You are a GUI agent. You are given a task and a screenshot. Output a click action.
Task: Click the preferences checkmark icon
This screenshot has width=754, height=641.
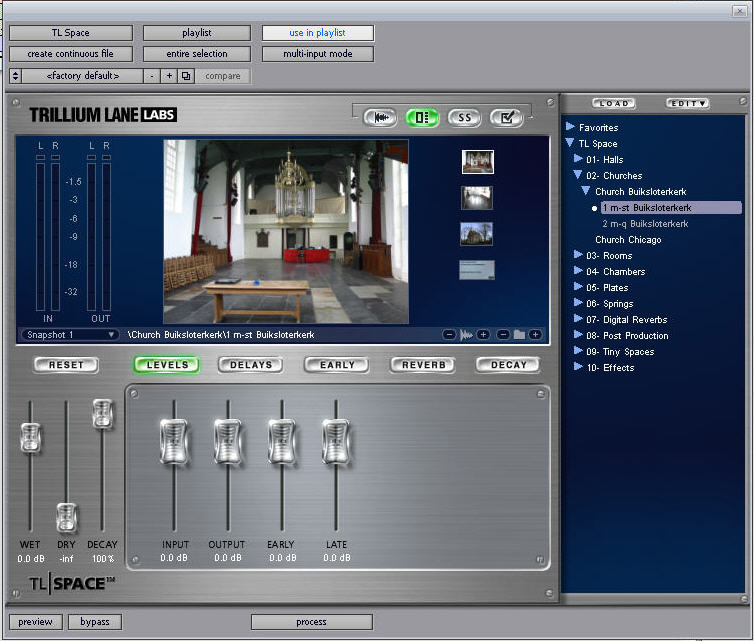click(x=506, y=117)
